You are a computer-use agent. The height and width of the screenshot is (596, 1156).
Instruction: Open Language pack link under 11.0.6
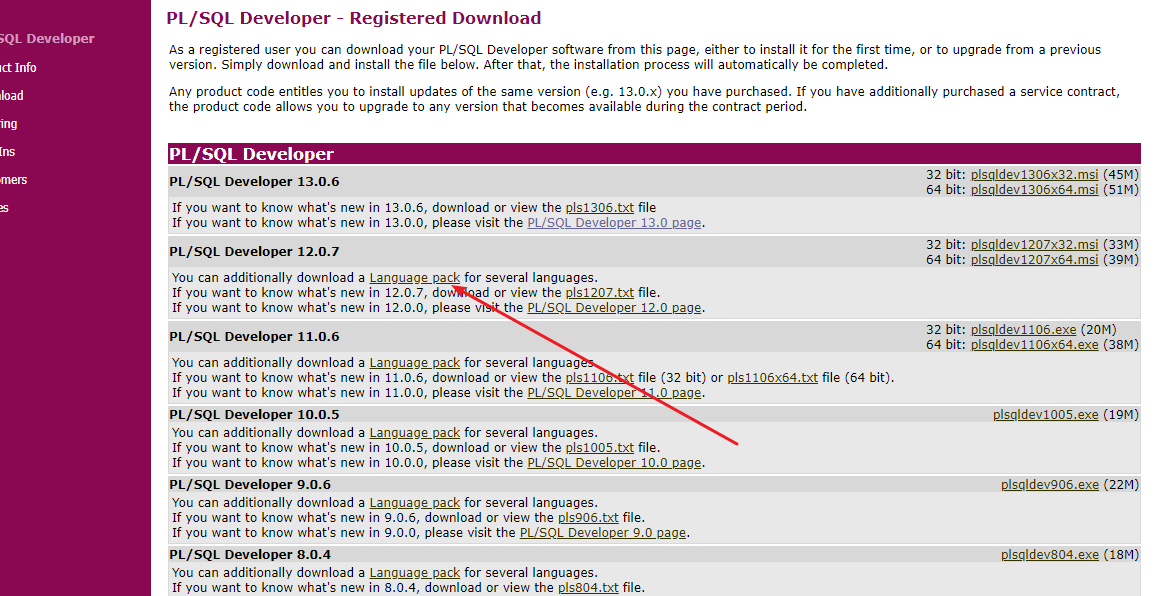pyautogui.click(x=414, y=363)
